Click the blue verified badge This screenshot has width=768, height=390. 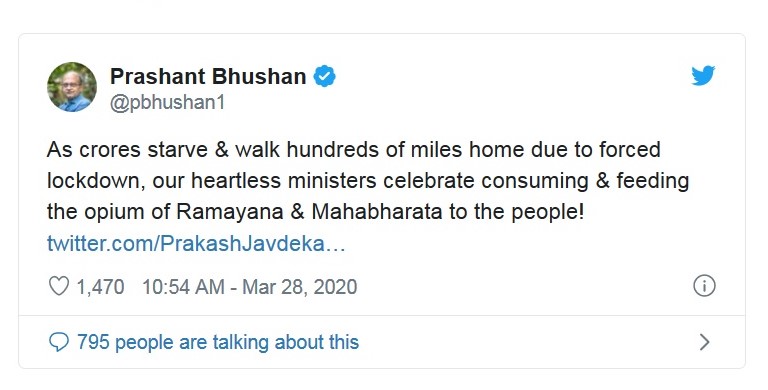[x=324, y=76]
